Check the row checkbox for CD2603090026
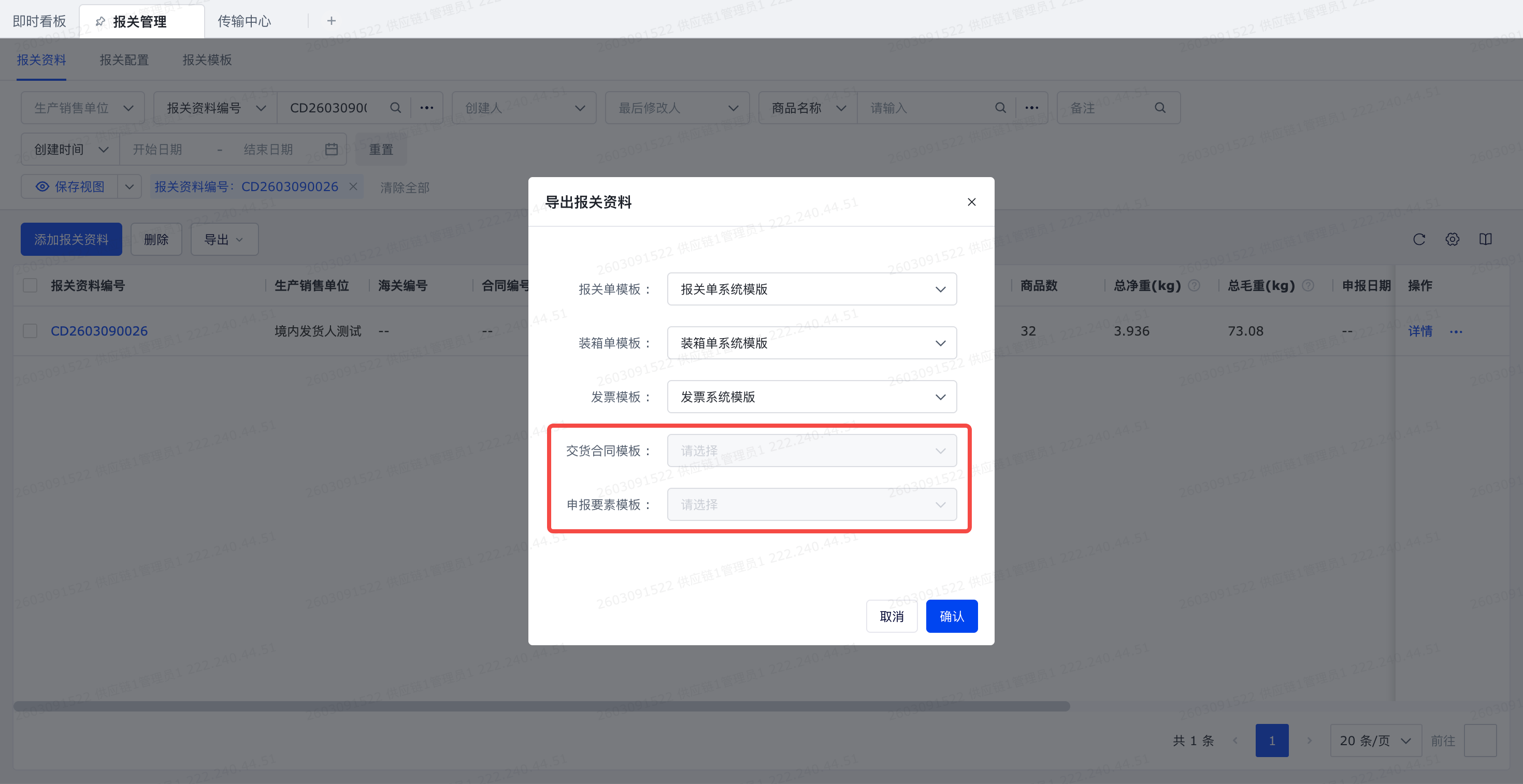This screenshot has height=784, width=1523. click(x=30, y=331)
